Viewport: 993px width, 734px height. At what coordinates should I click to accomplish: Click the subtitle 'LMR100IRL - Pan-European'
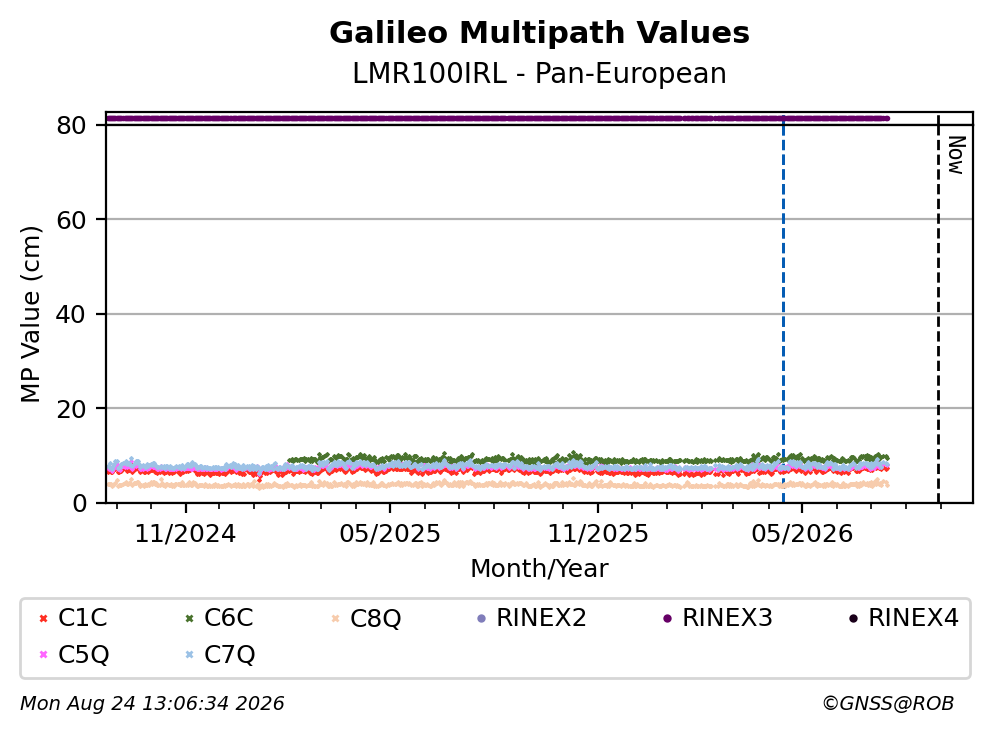click(x=539, y=73)
